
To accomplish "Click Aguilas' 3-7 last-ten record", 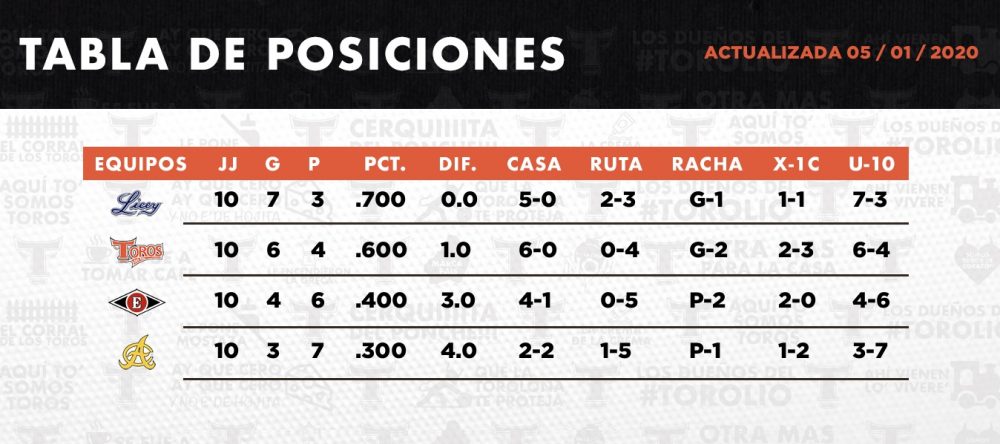I will (871, 351).
